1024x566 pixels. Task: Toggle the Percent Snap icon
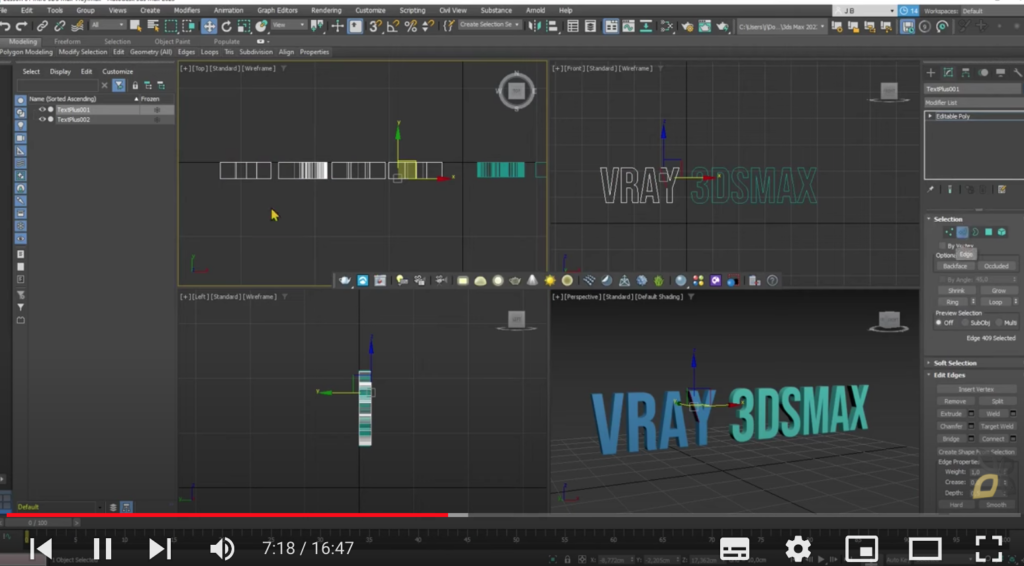point(411,26)
